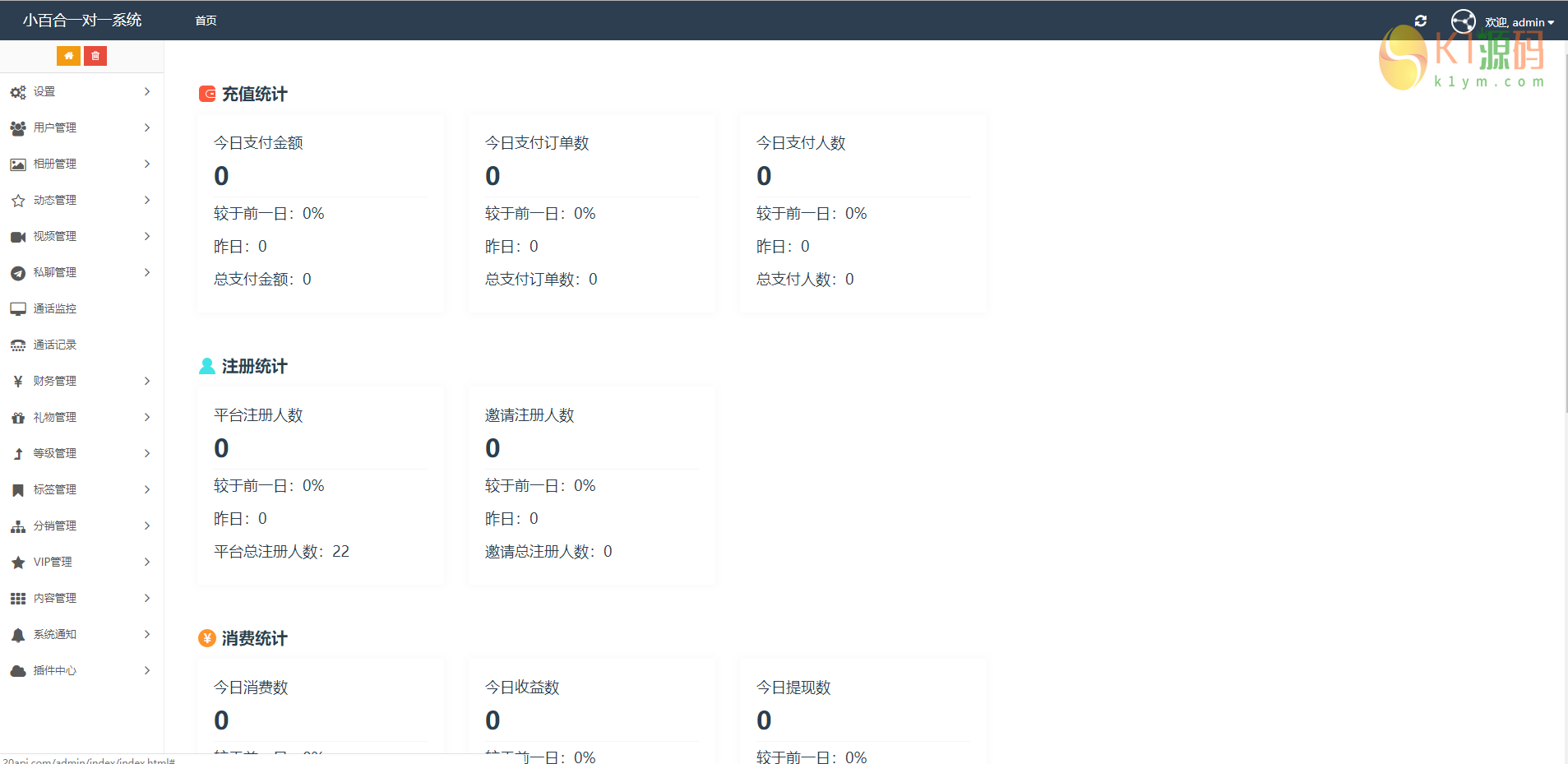The width and height of the screenshot is (1568, 764).
Task: Click the orange home icon button
Action: click(x=68, y=56)
